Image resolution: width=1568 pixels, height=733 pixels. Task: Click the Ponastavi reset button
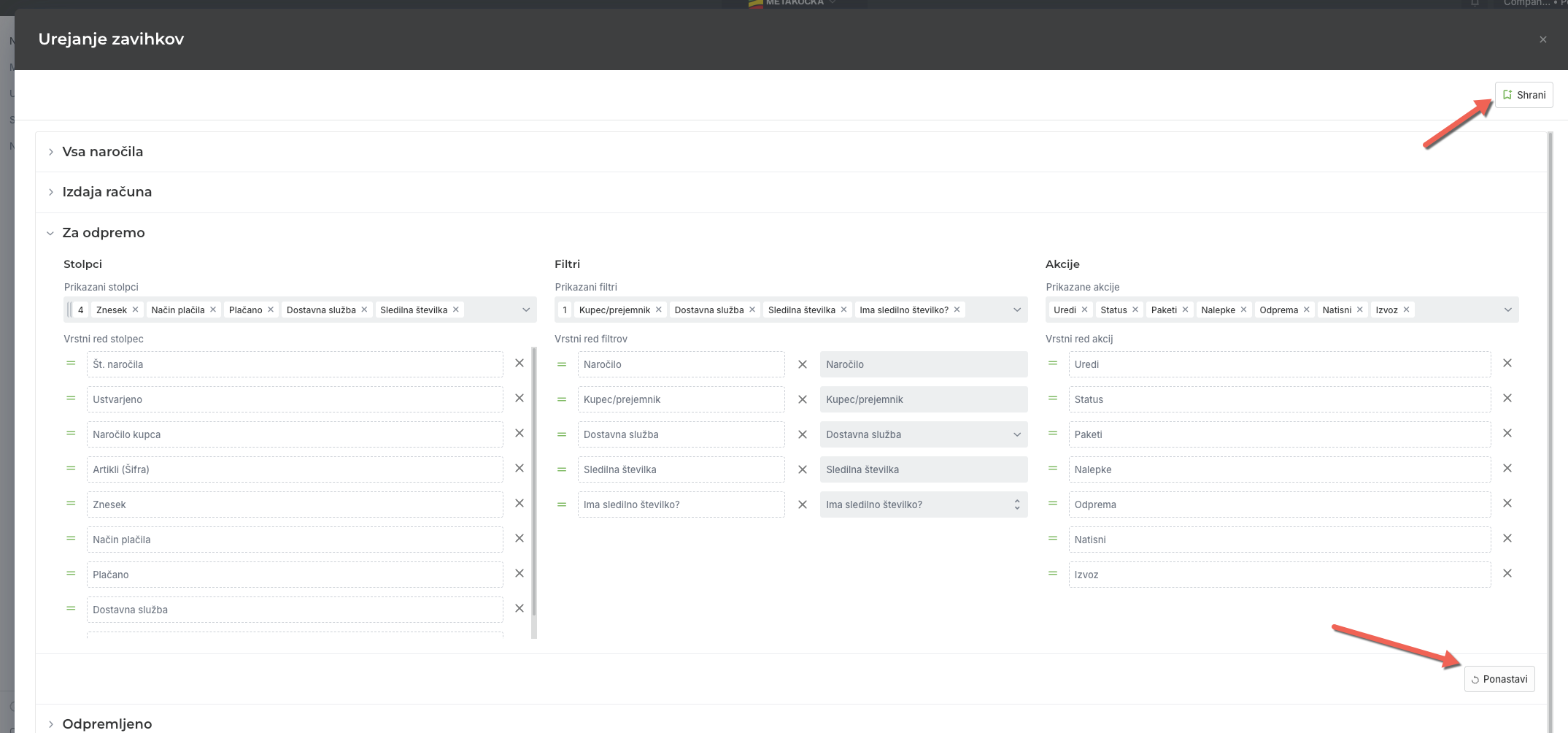point(1499,679)
